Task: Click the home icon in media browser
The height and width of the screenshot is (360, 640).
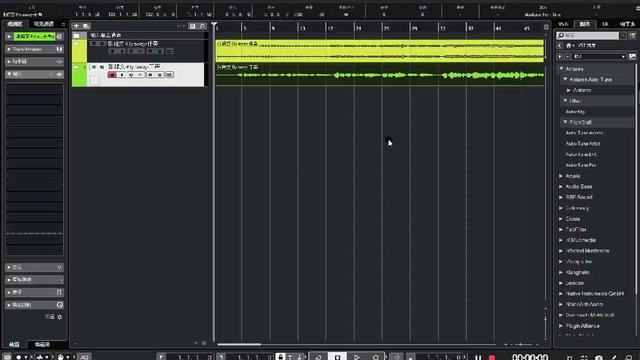Action: click(x=569, y=45)
